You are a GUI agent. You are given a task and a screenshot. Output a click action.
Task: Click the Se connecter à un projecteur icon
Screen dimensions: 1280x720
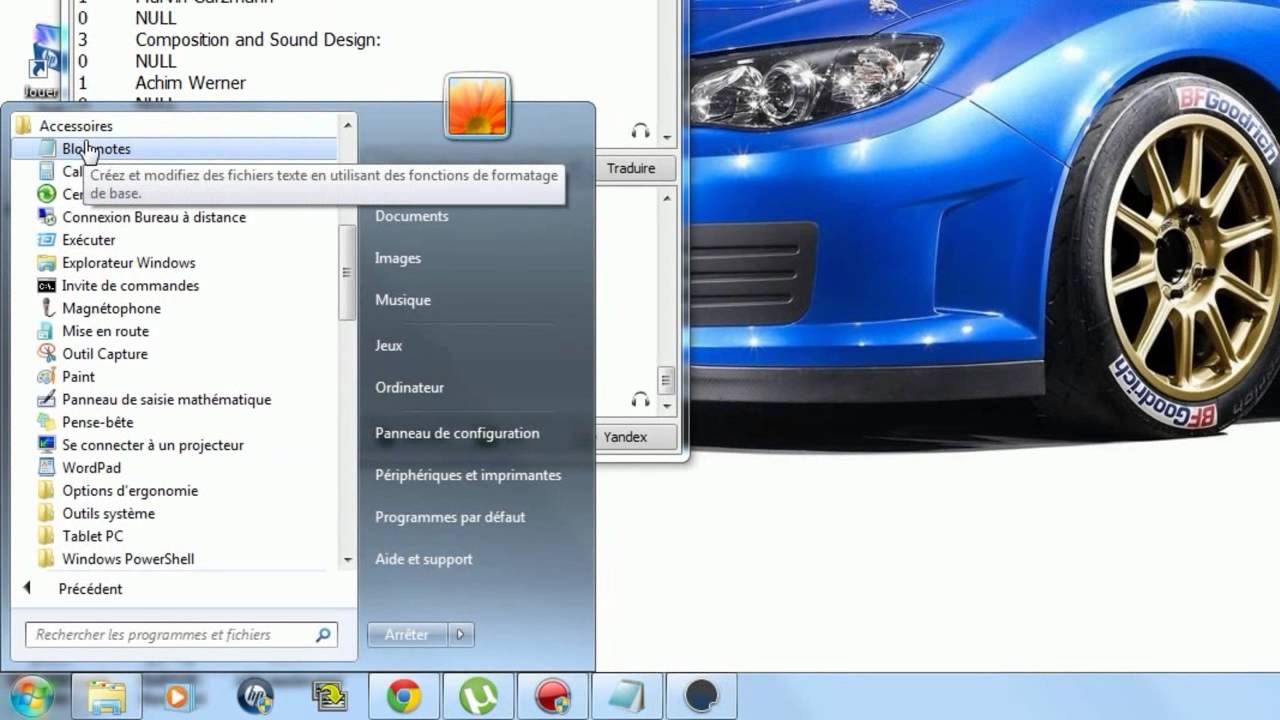[x=46, y=445]
